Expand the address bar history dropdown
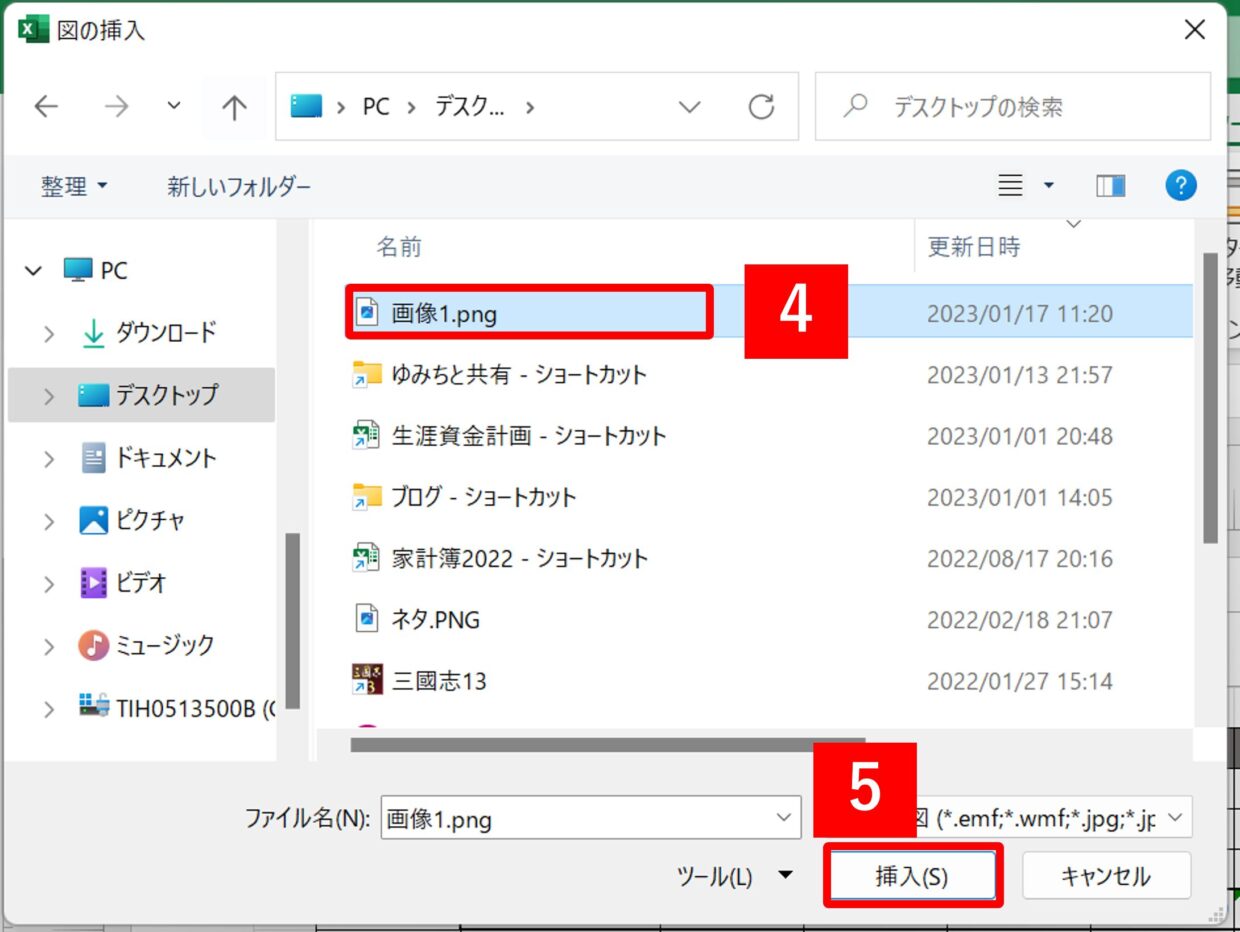Screen dimensions: 1240x932 (689, 107)
